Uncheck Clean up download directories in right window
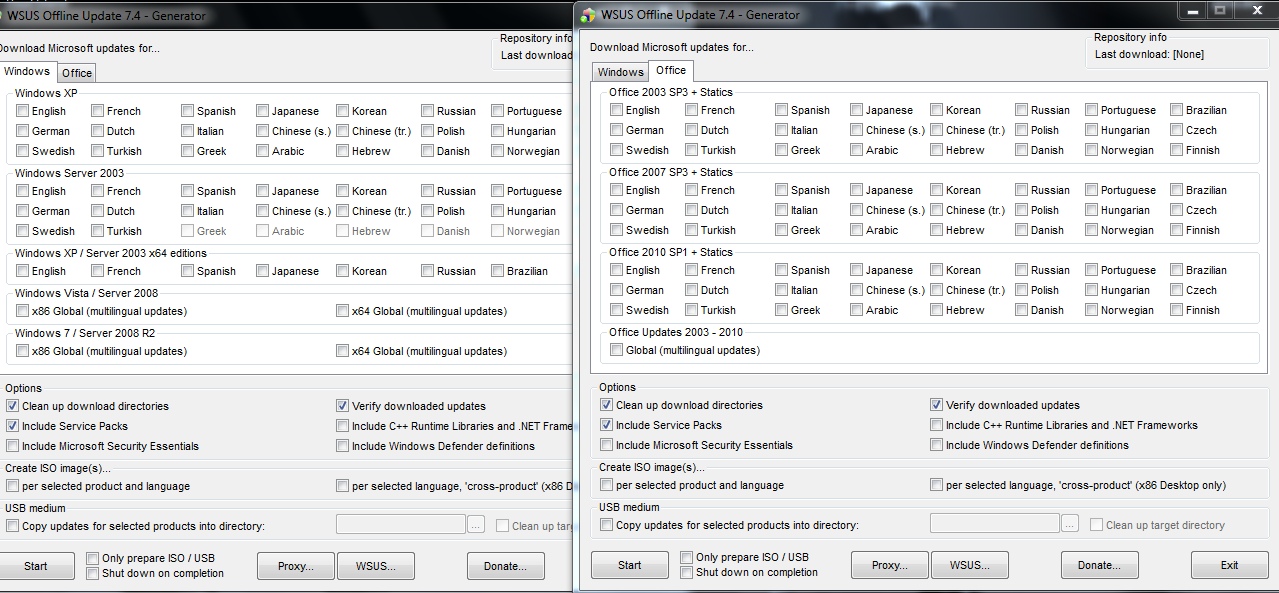The width and height of the screenshot is (1279, 593). (607, 405)
